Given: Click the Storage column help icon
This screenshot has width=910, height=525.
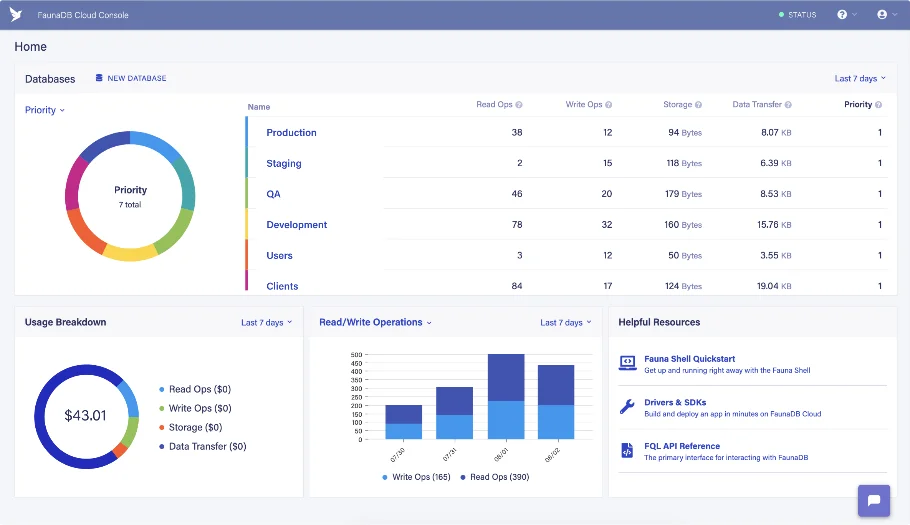Looking at the screenshot, I should pos(698,105).
